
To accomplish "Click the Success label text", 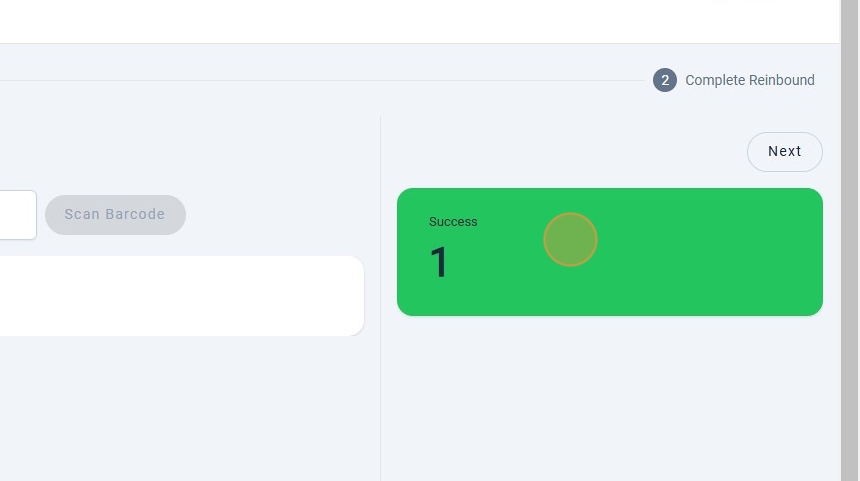I will click(453, 222).
